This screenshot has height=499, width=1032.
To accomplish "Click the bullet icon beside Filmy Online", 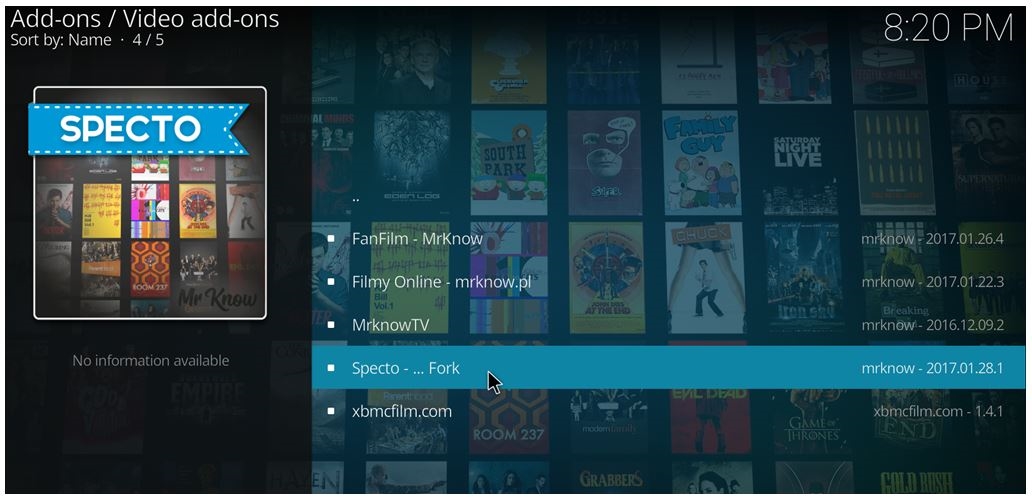I will tap(331, 282).
